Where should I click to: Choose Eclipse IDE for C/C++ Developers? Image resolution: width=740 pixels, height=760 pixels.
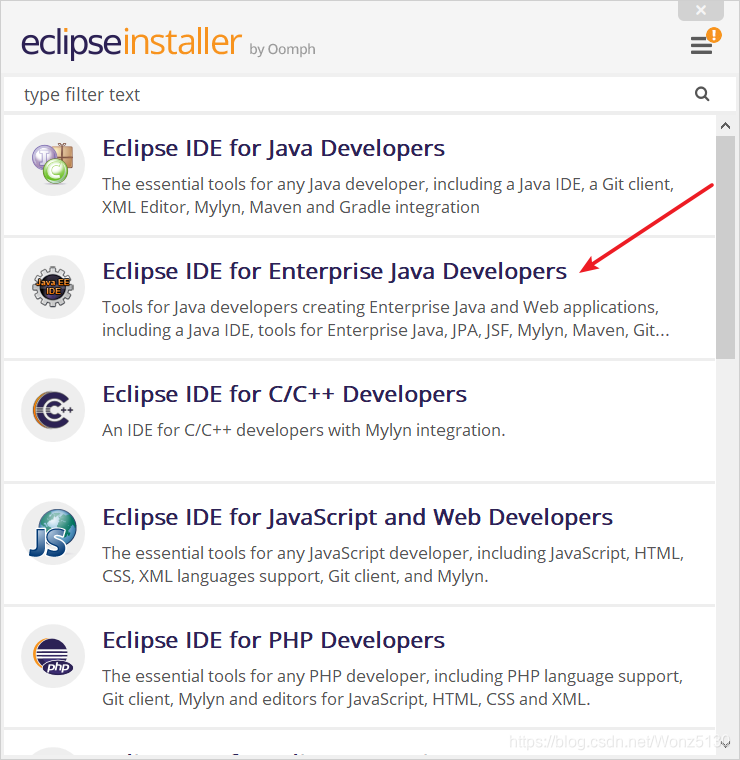pyautogui.click(x=284, y=394)
